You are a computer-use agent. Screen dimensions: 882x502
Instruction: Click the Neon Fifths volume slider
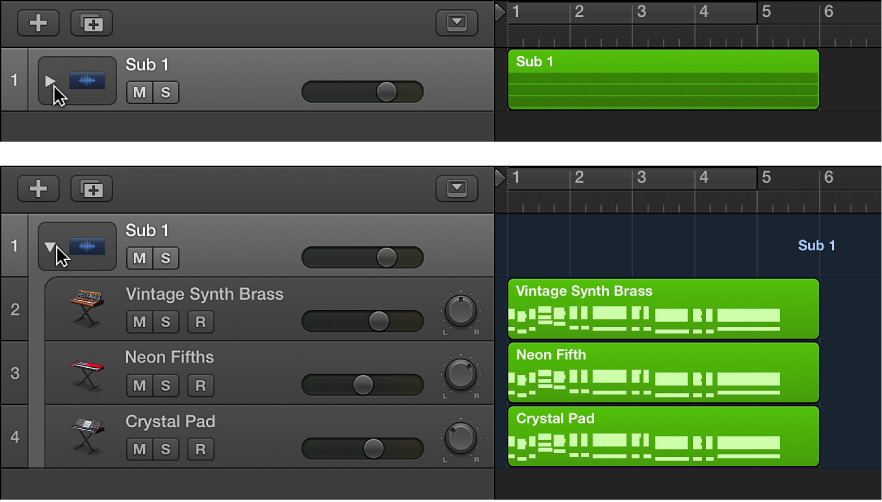point(363,385)
